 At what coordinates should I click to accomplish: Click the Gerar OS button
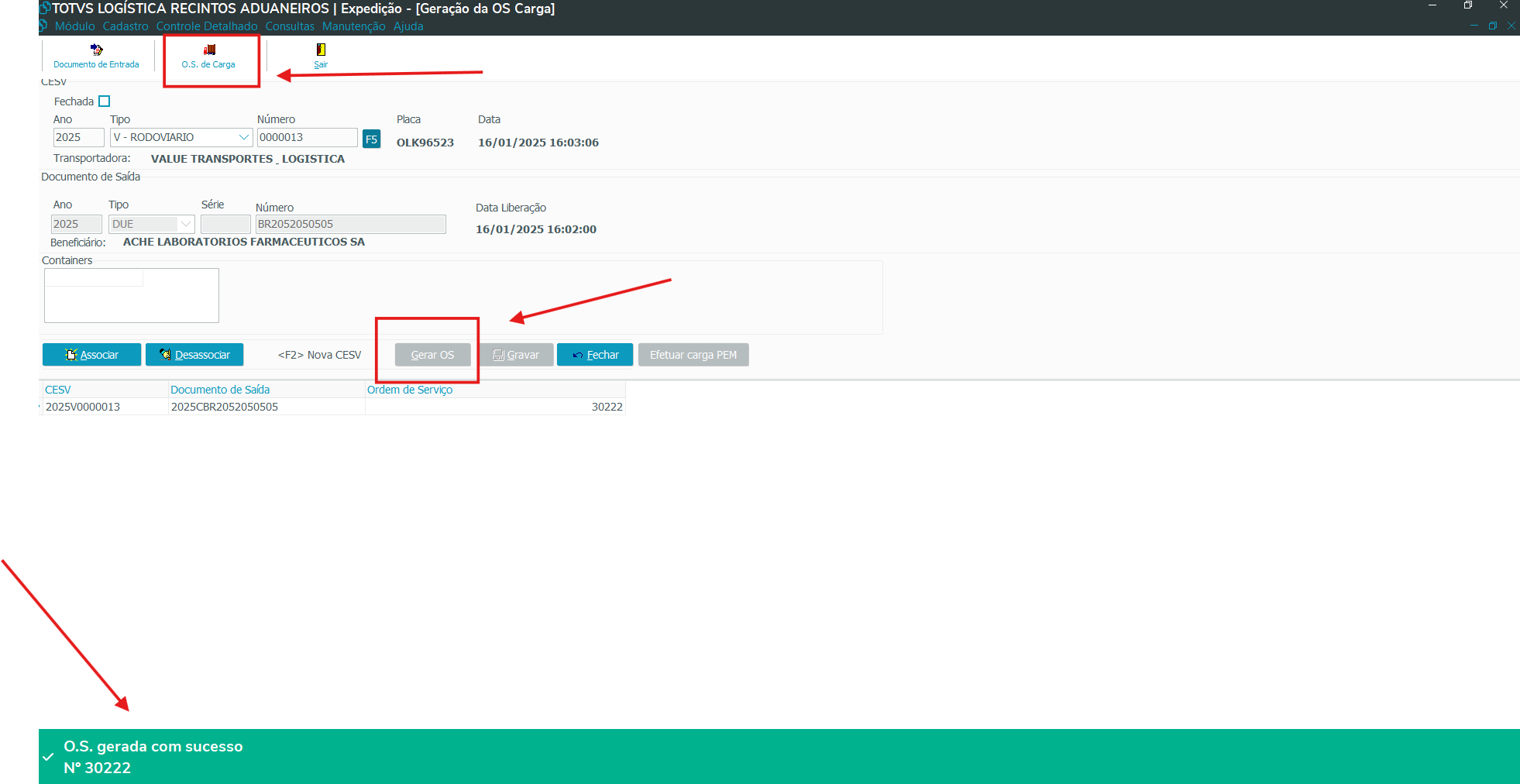click(432, 355)
